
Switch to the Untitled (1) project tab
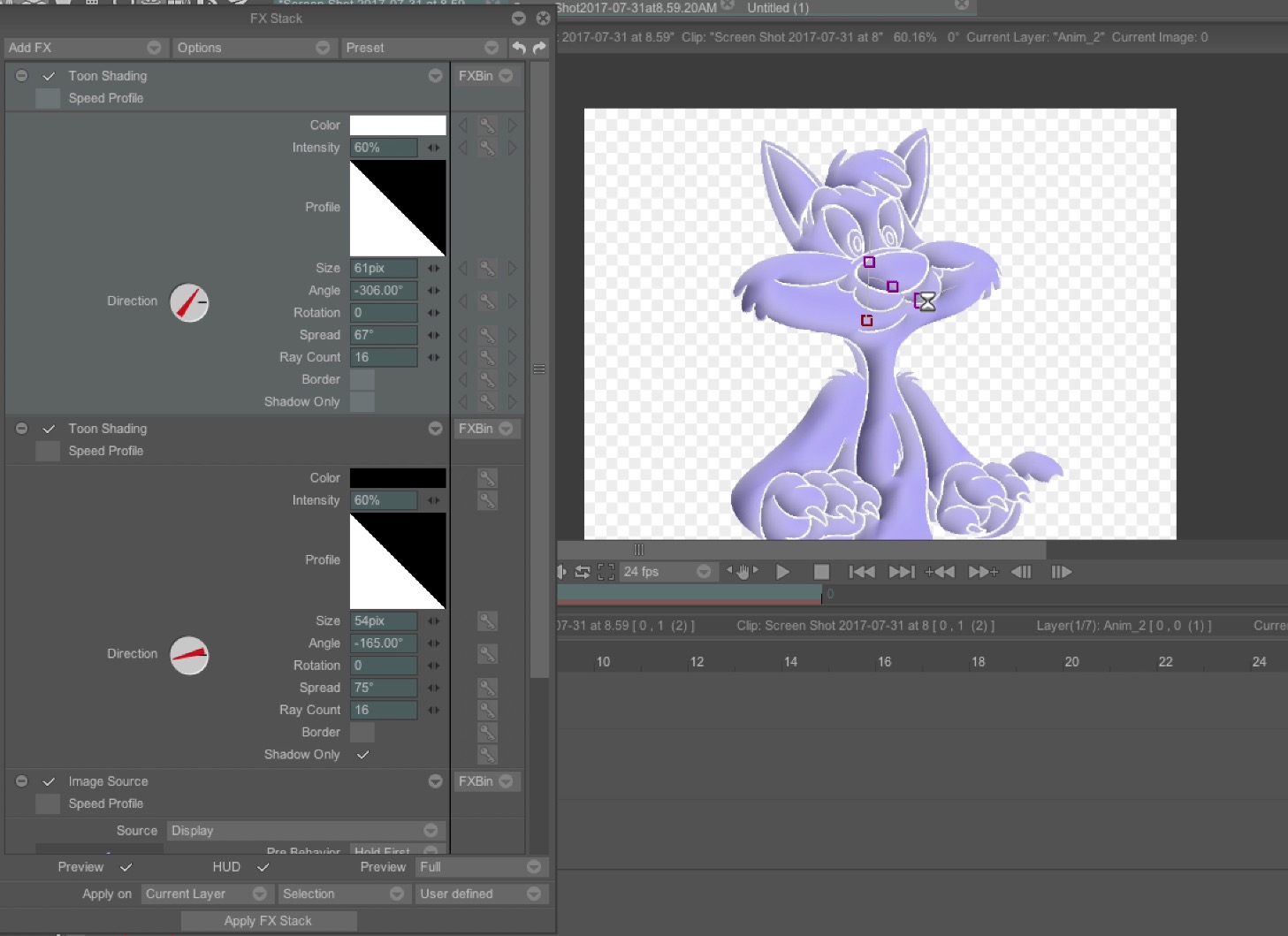778,8
